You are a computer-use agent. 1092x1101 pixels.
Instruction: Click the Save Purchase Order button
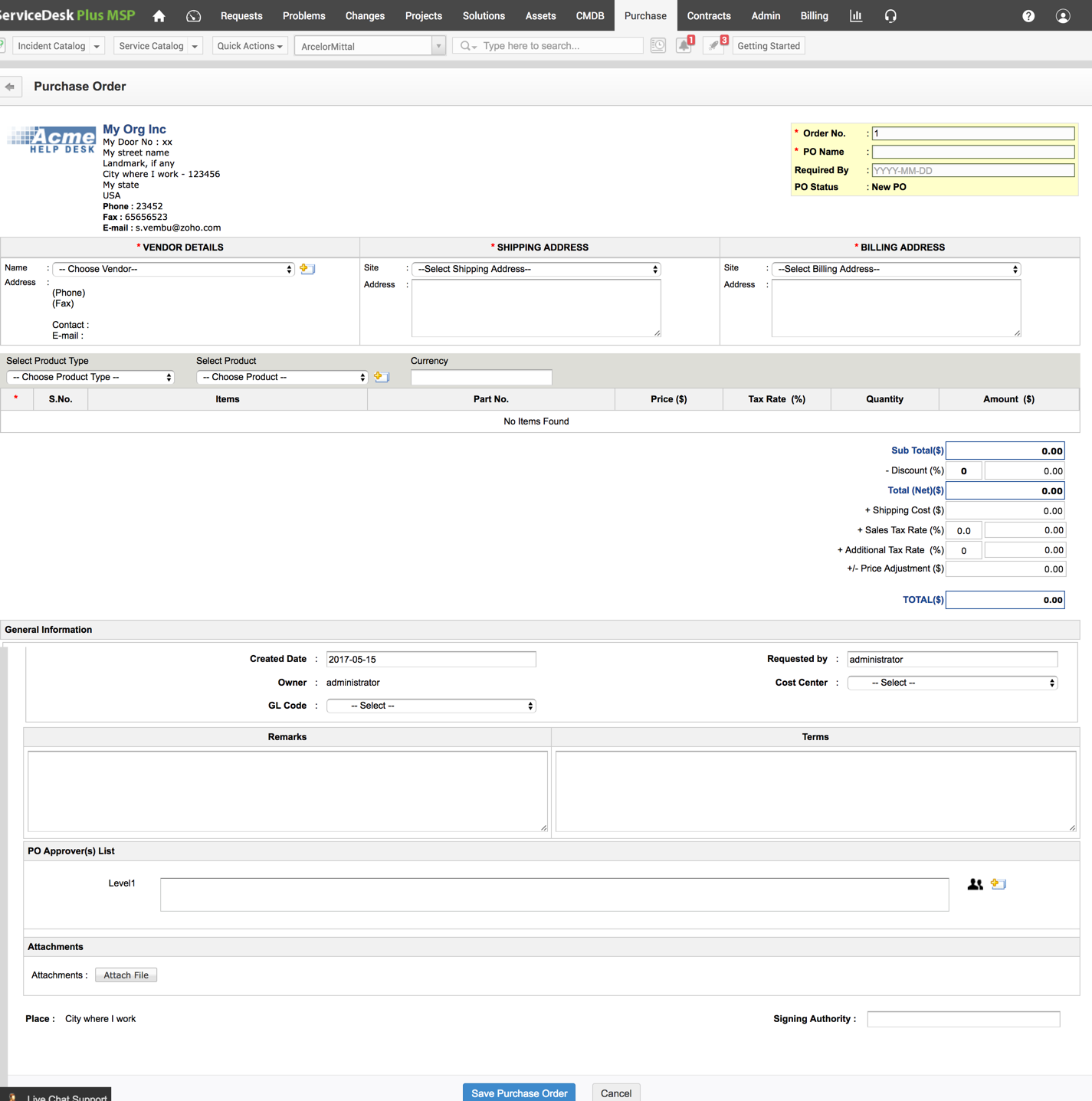pyautogui.click(x=519, y=1093)
